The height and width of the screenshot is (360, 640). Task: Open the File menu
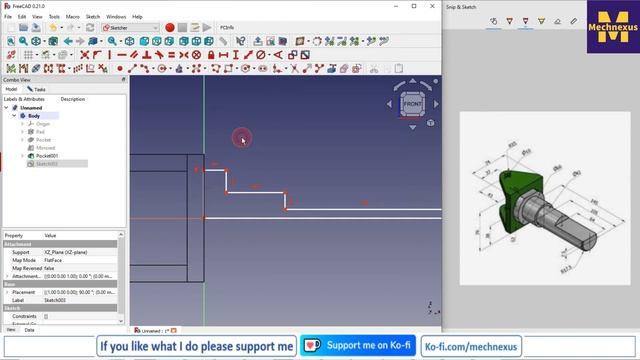tap(8, 17)
